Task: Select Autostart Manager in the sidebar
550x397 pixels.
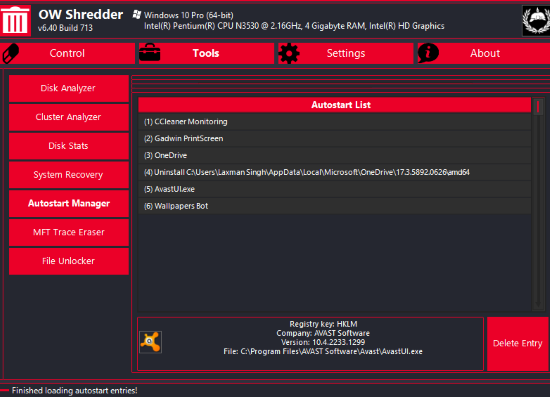Action: coord(69,203)
